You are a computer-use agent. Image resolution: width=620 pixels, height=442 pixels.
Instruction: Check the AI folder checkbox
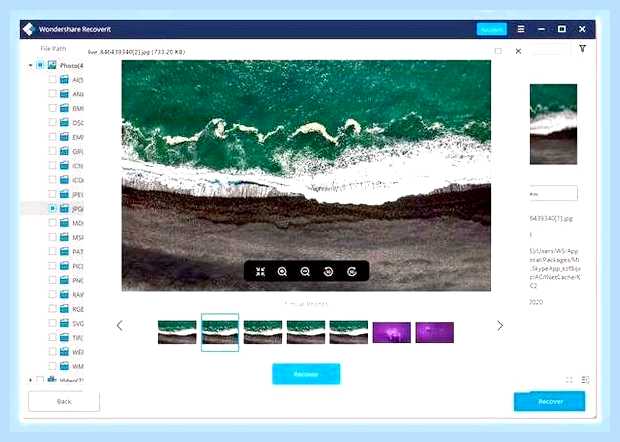point(52,79)
